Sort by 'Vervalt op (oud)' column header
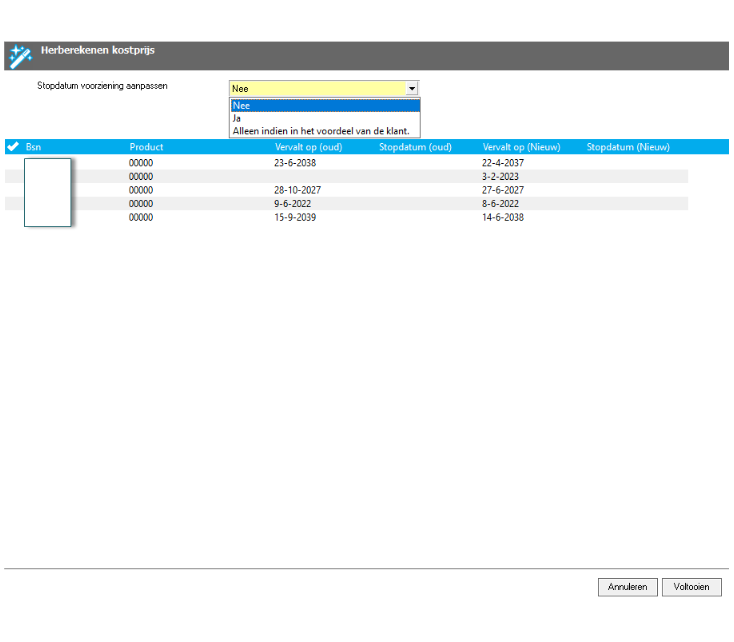The image size is (734, 642). (x=309, y=147)
